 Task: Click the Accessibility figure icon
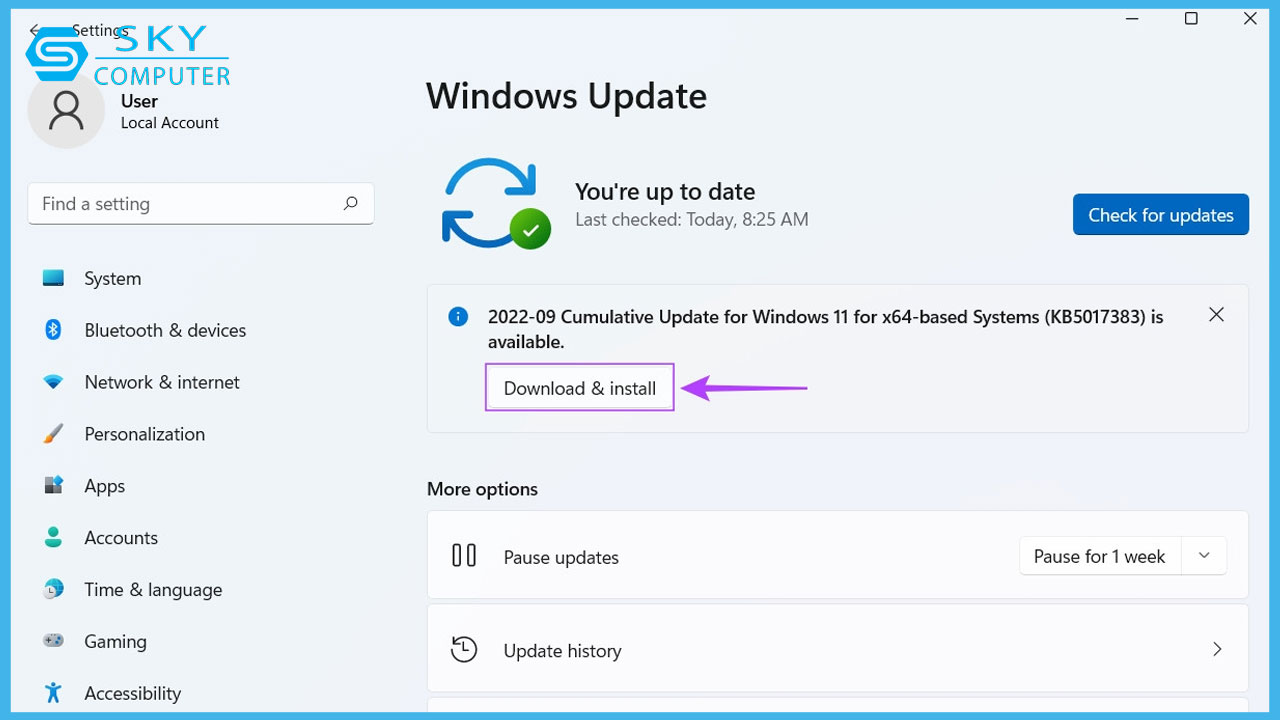pos(53,693)
